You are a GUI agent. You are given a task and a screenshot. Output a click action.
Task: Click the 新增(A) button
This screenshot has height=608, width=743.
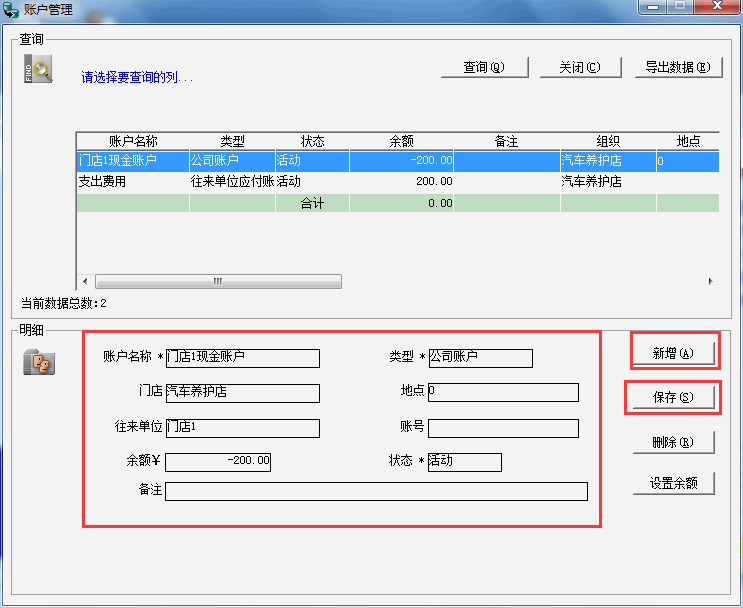[673, 354]
